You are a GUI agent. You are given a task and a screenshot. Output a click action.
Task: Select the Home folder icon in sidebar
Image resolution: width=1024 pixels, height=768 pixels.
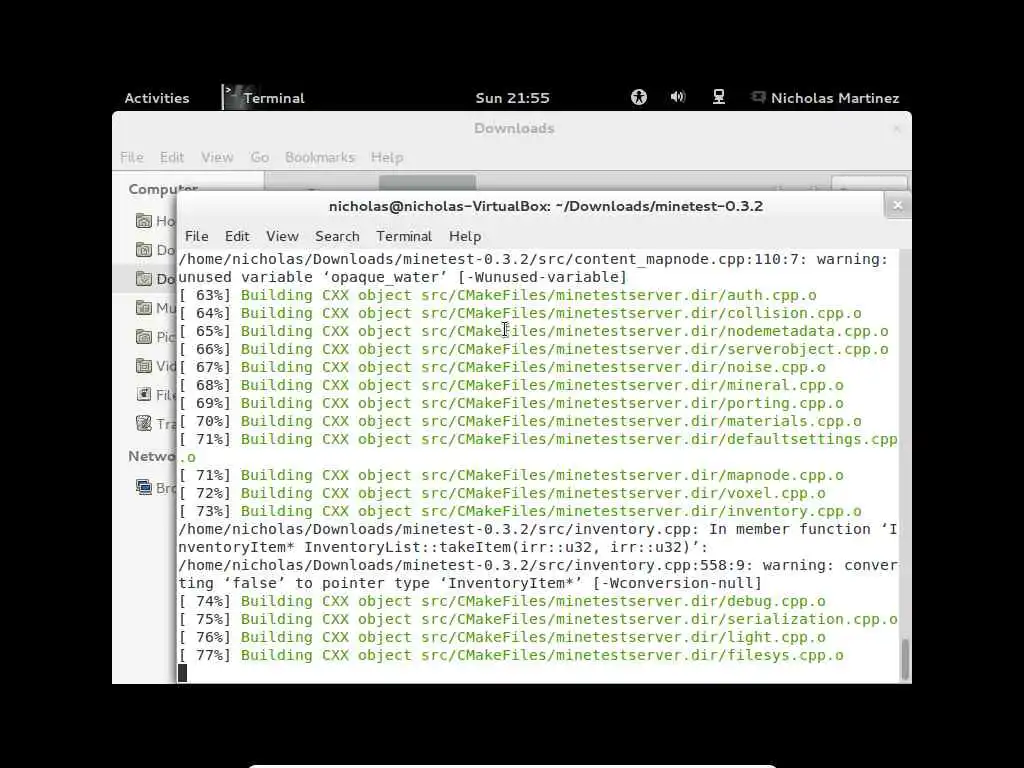point(144,221)
